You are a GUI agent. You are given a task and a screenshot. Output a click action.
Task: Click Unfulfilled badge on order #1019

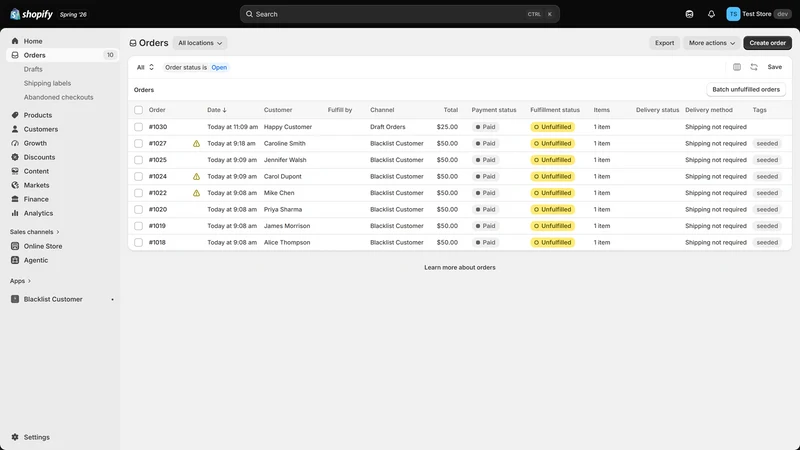point(553,226)
